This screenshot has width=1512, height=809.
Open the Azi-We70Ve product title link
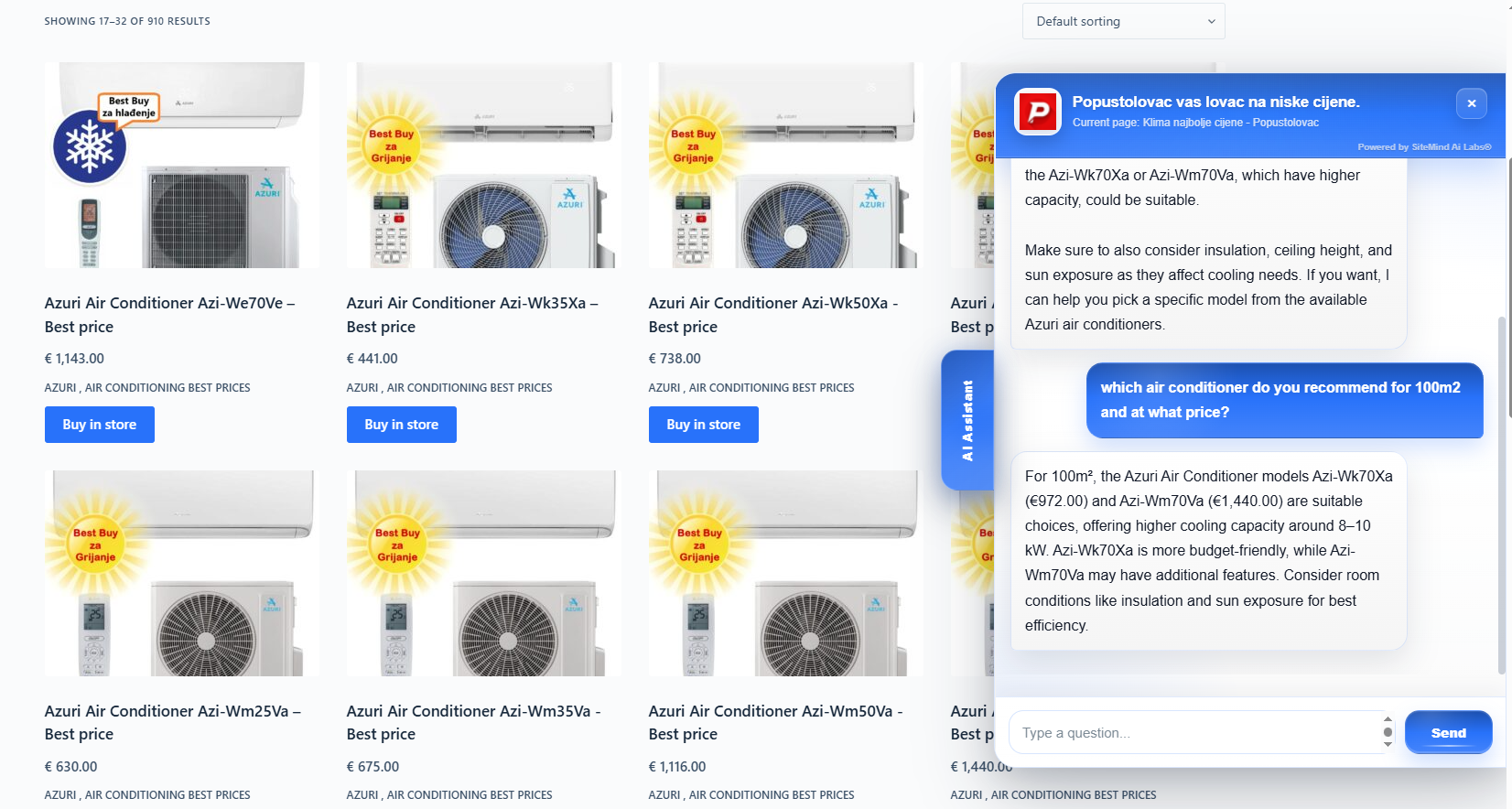coord(170,315)
